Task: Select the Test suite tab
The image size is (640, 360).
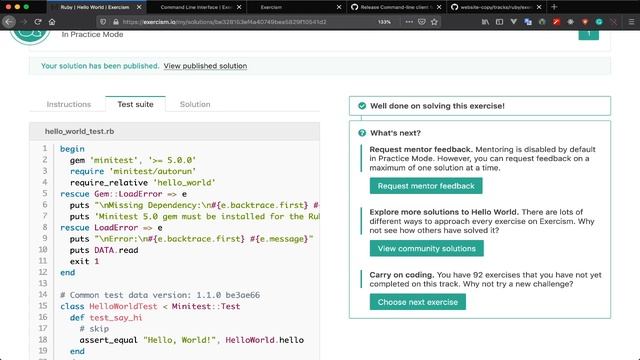Action: click(x=136, y=104)
